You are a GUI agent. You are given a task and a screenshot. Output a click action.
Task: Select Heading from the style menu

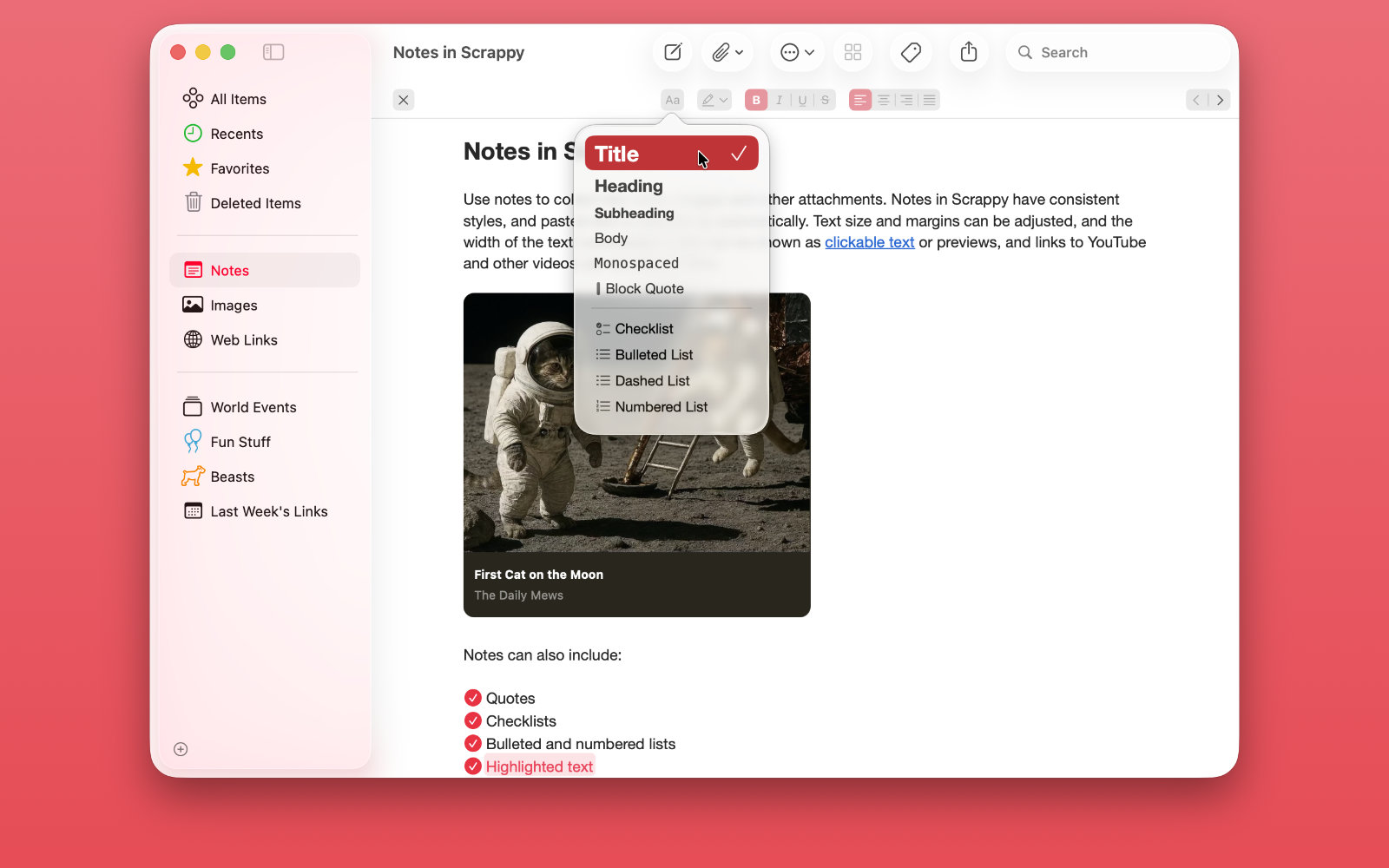(628, 186)
